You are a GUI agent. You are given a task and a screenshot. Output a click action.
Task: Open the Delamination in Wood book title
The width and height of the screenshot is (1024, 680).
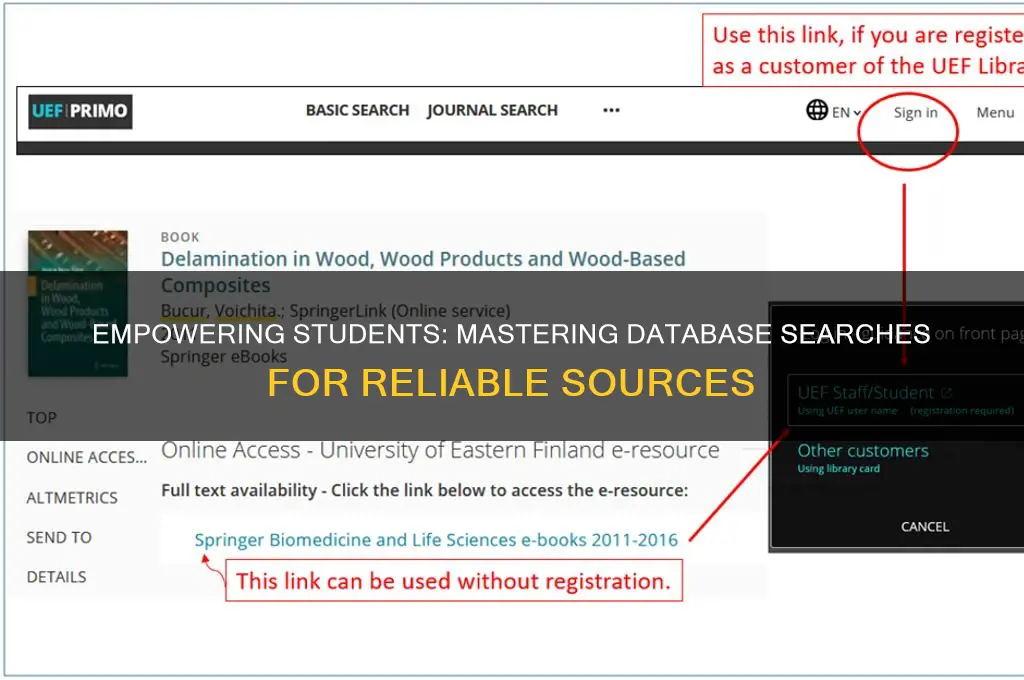click(x=423, y=272)
